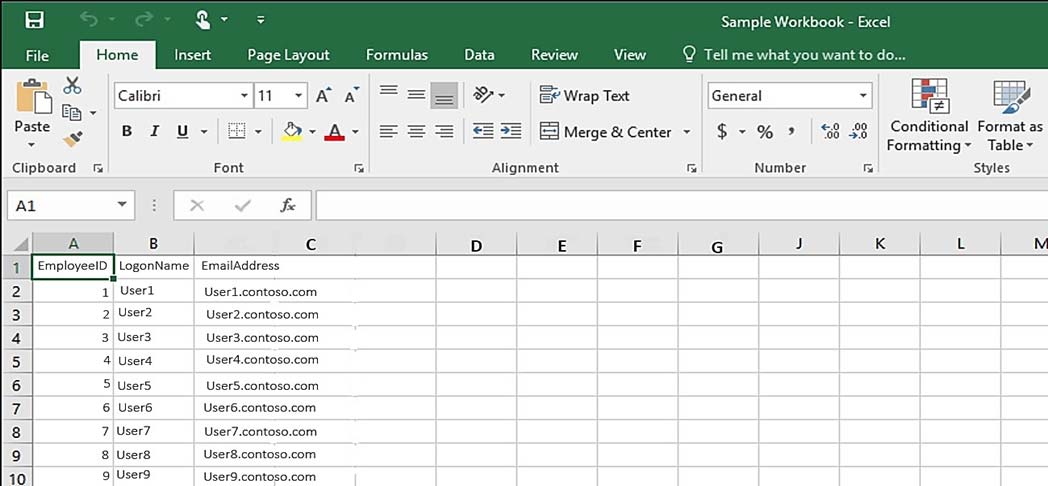Click the Save icon in the title bar
This screenshot has height=486, width=1048.
[x=35, y=20]
